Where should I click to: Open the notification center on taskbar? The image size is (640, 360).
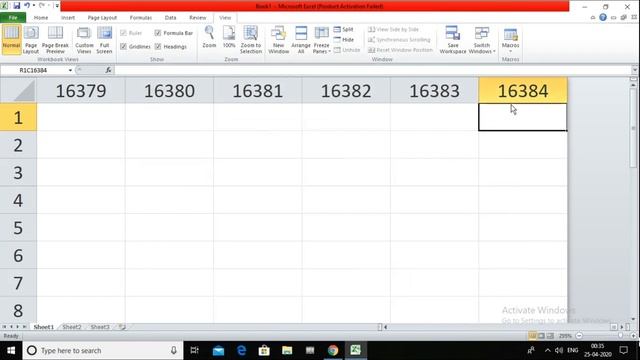click(623, 350)
